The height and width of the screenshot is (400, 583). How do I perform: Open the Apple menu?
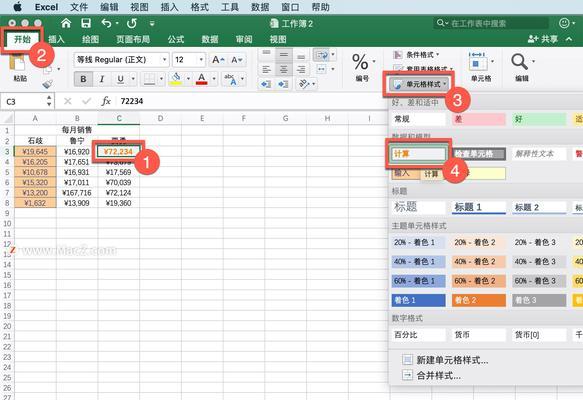(x=17, y=7)
